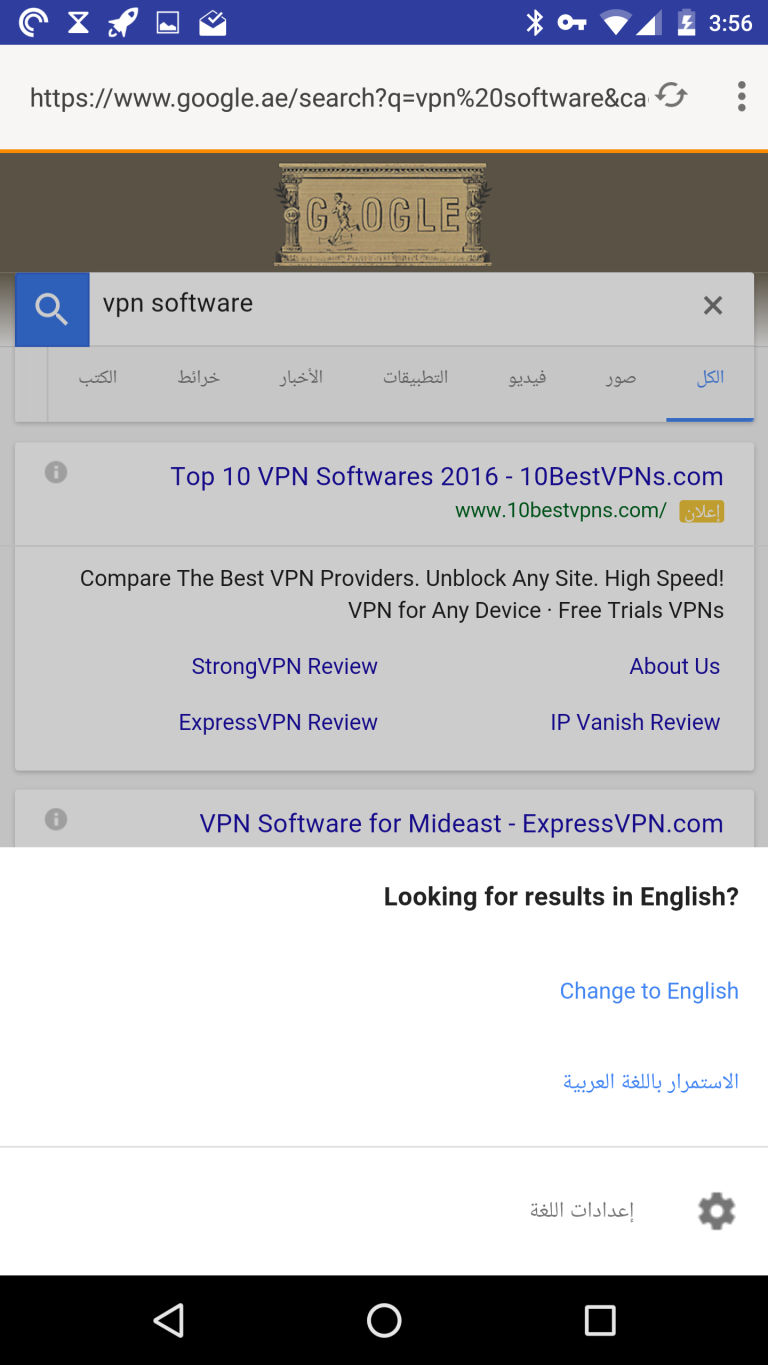
Task: Click the Google Doodle logo image
Action: click(384, 214)
